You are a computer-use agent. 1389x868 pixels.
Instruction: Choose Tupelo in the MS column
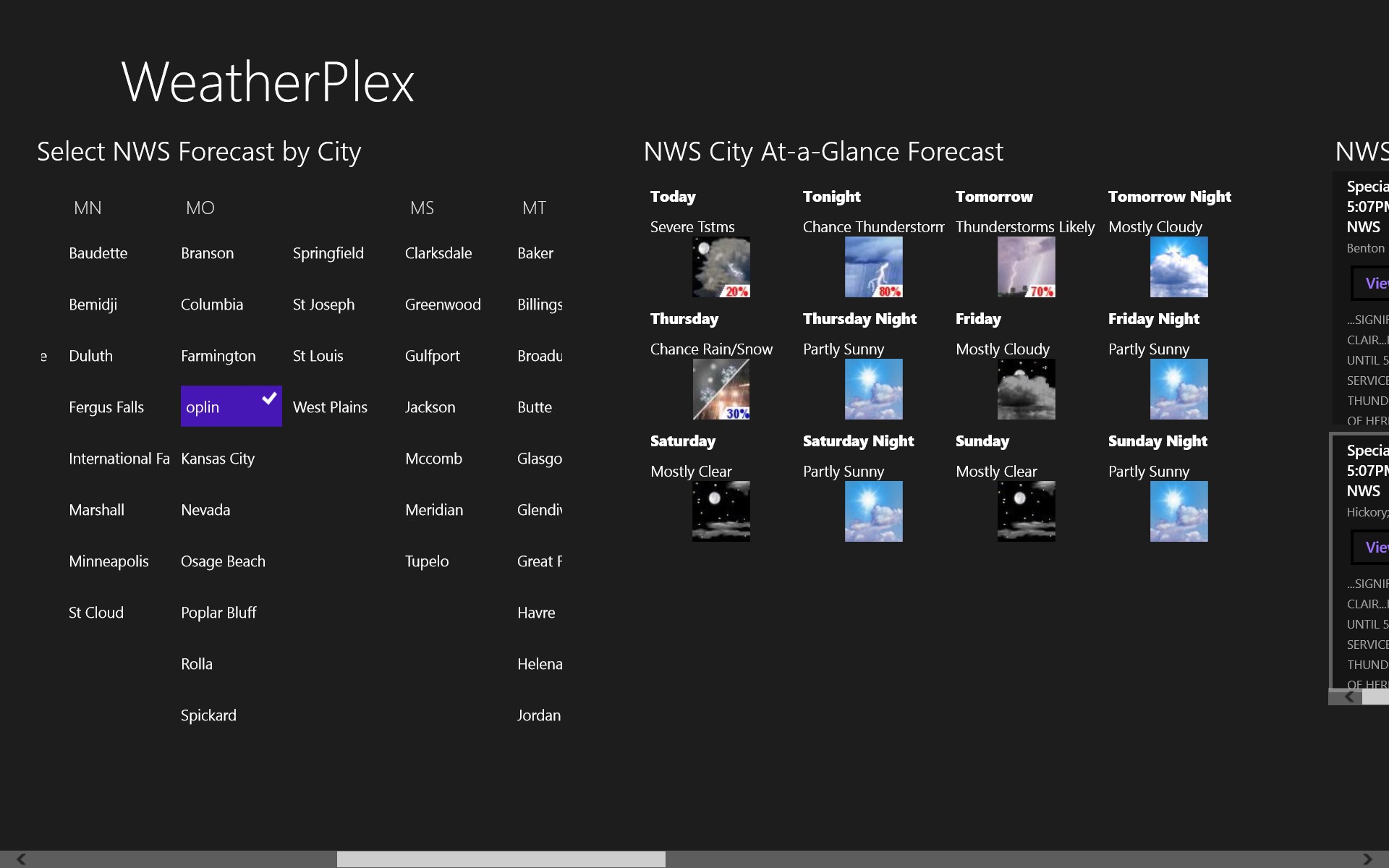tap(427, 561)
